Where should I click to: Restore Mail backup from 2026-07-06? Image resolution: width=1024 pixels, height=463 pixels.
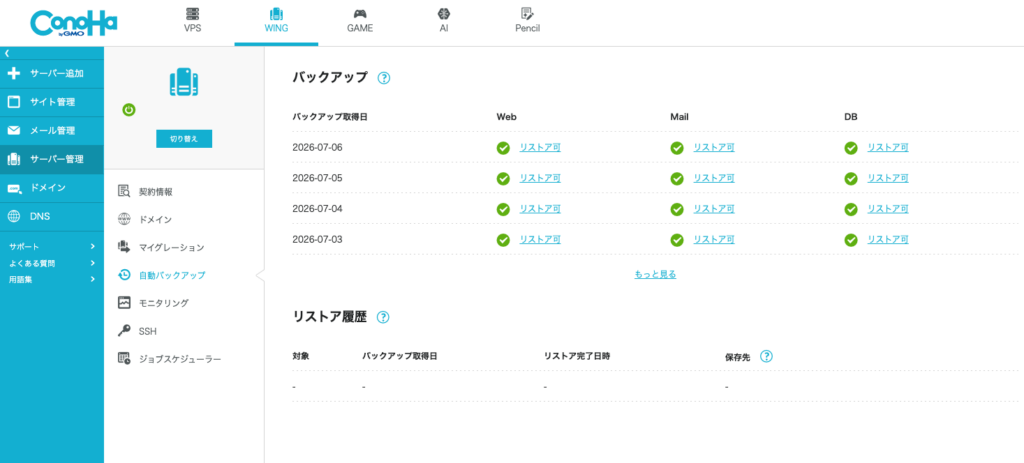pos(713,148)
